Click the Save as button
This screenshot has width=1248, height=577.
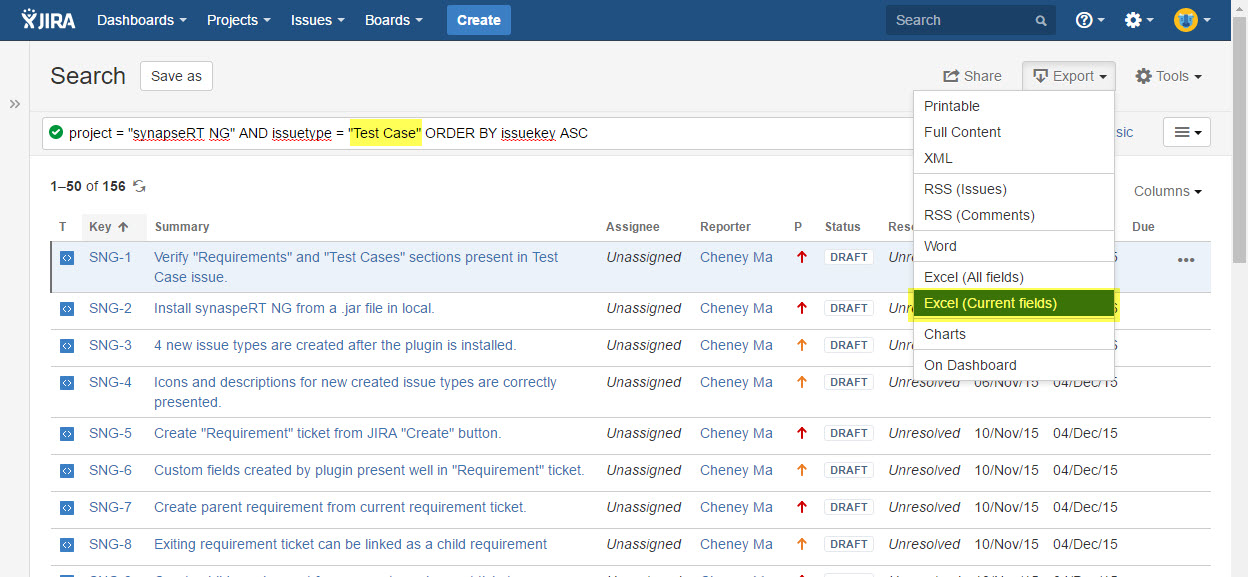176,76
